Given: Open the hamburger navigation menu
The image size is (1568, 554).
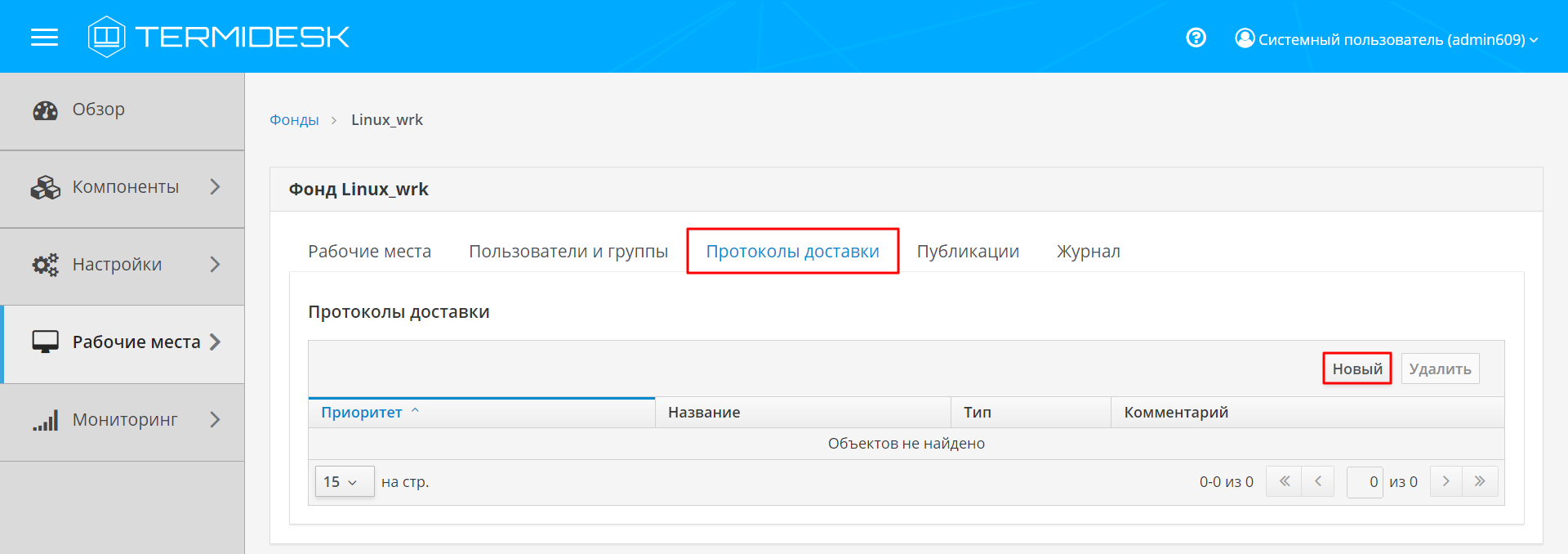Looking at the screenshot, I should pos(44,38).
